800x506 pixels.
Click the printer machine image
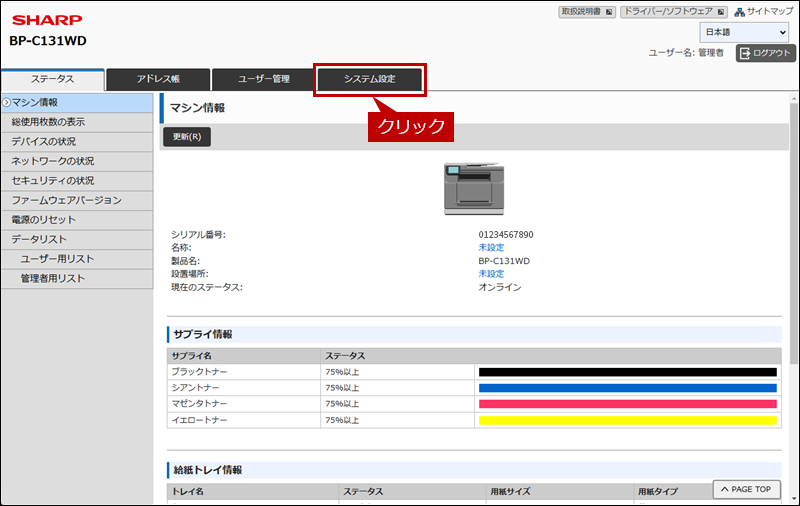point(474,189)
